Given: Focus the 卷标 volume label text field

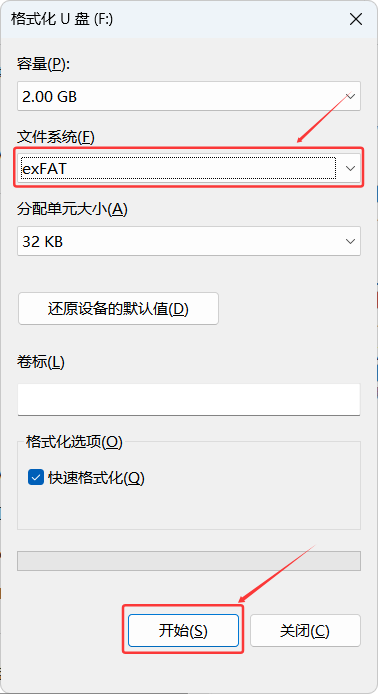Looking at the screenshot, I should click(x=189, y=400).
